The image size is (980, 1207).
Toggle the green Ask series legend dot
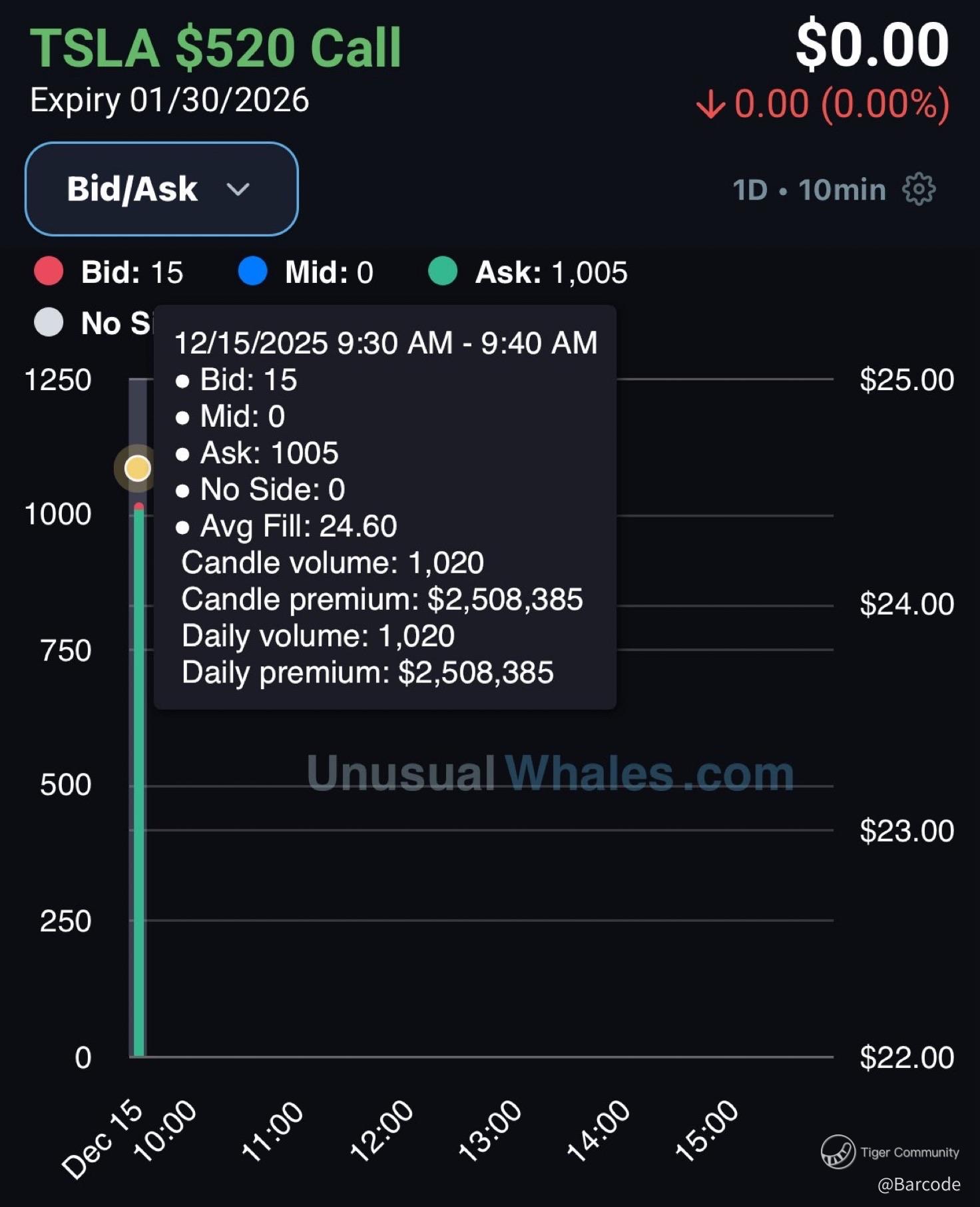(x=443, y=272)
